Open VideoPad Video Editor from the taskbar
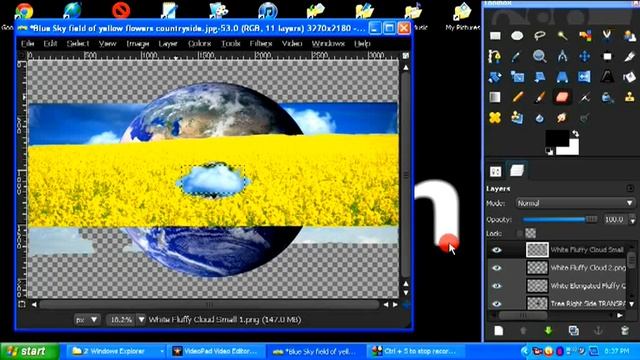The width and height of the screenshot is (640, 360). [215, 351]
